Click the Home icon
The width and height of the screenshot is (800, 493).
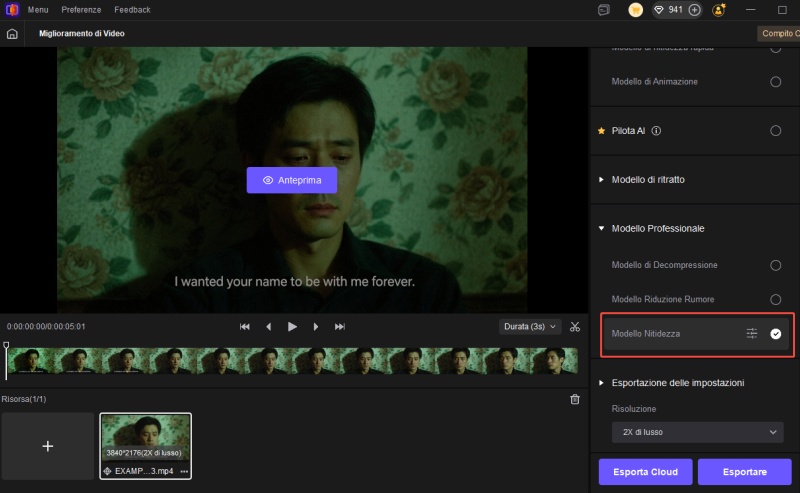tap(12, 34)
